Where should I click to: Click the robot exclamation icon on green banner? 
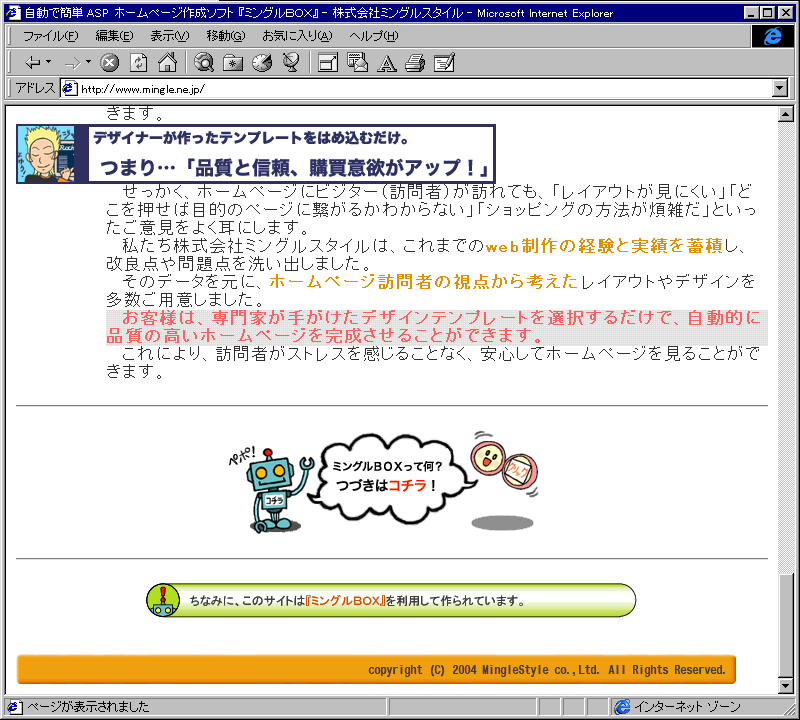click(x=163, y=600)
